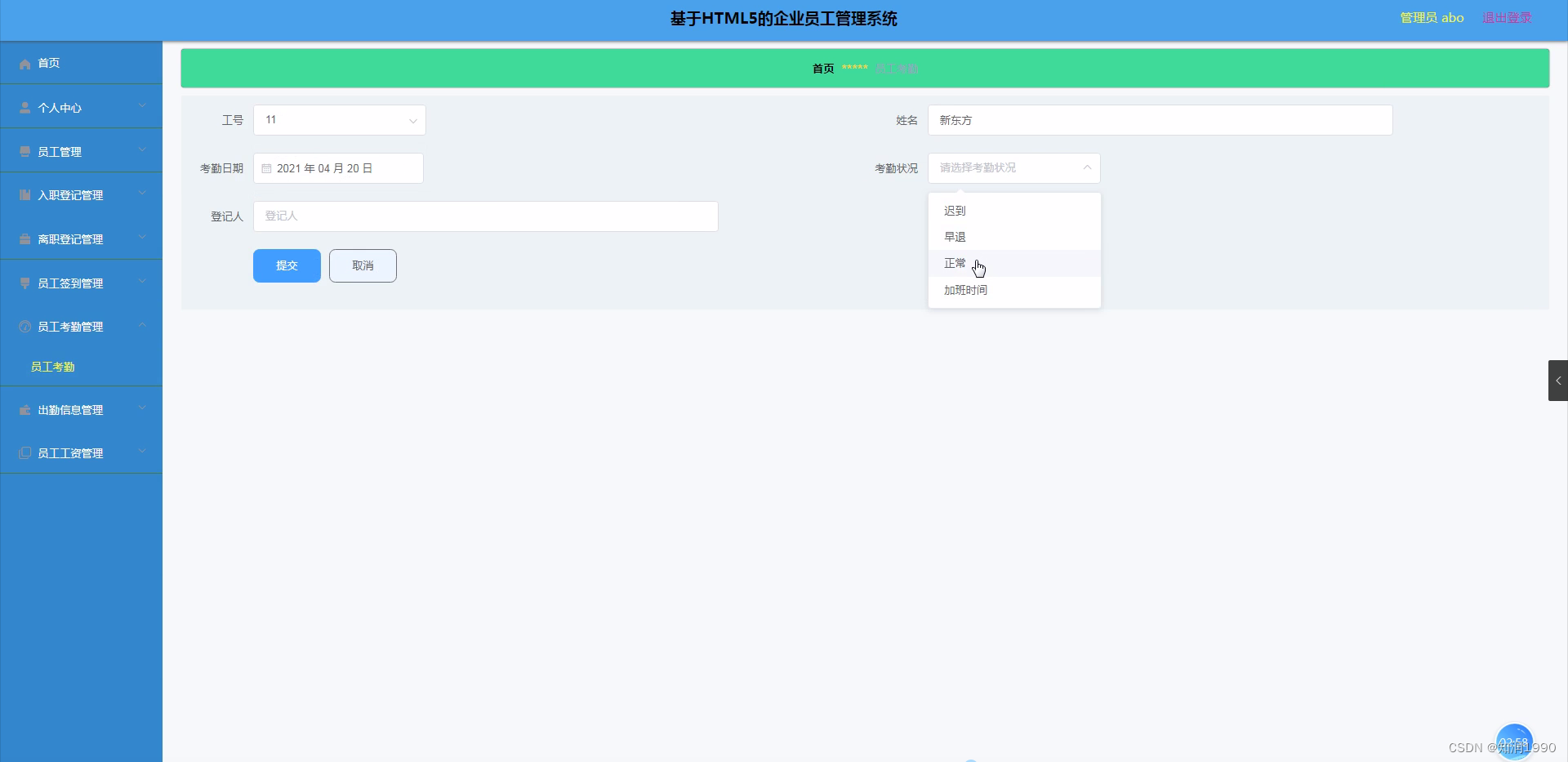Viewport: 1568px width, 762px height.
Task: Select the 个人中心 user icon in sidebar
Action: click(24, 106)
